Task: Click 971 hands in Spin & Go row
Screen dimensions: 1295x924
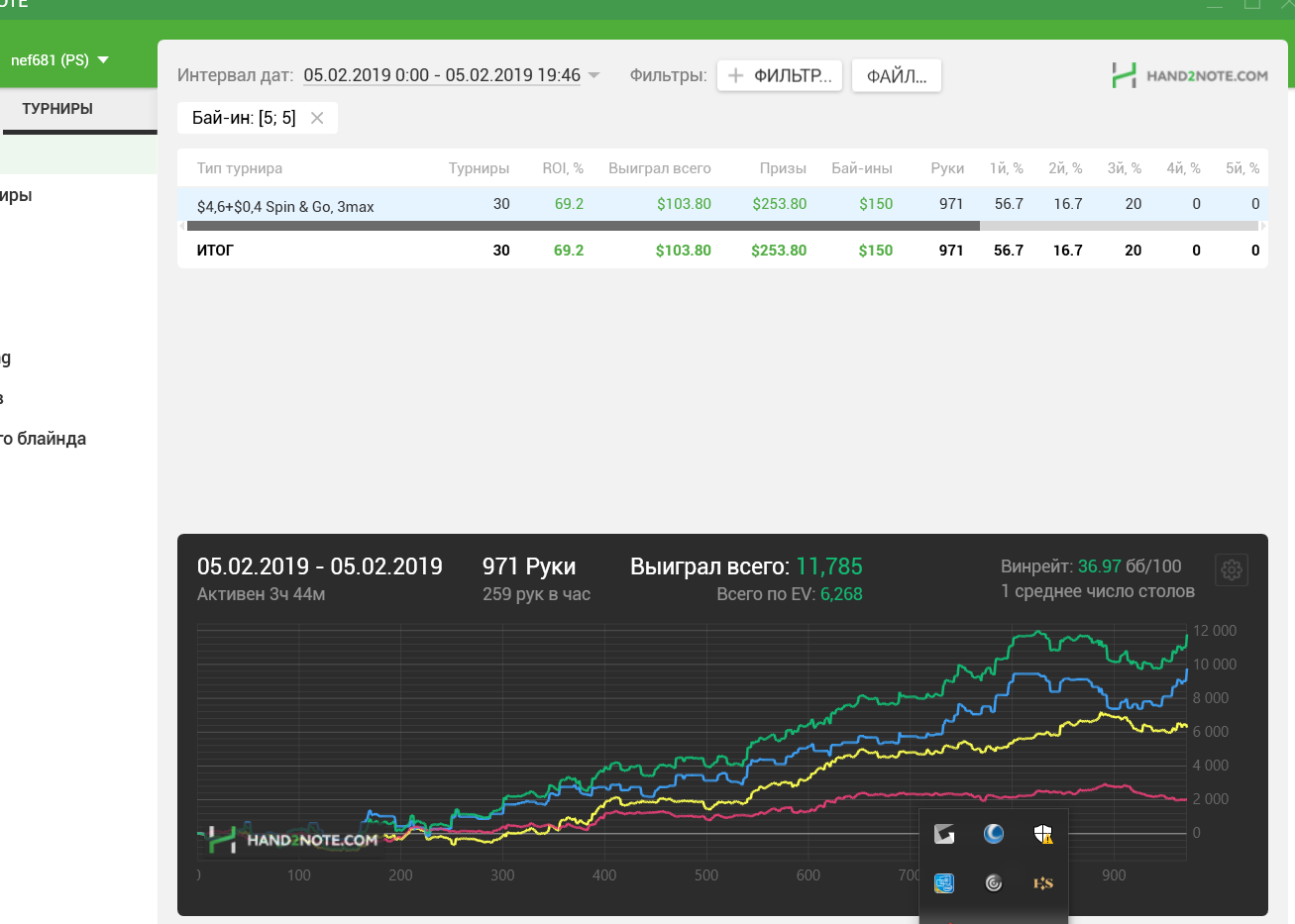Action: 951,204
